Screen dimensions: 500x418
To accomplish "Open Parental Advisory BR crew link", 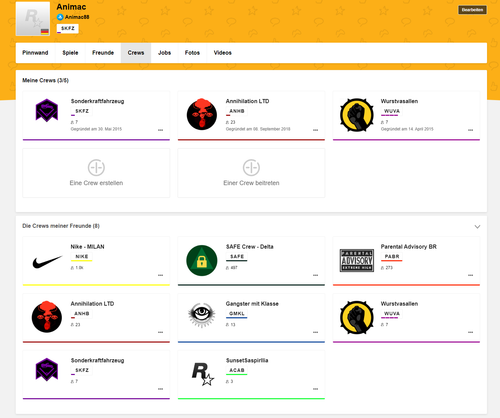I will click(x=409, y=247).
